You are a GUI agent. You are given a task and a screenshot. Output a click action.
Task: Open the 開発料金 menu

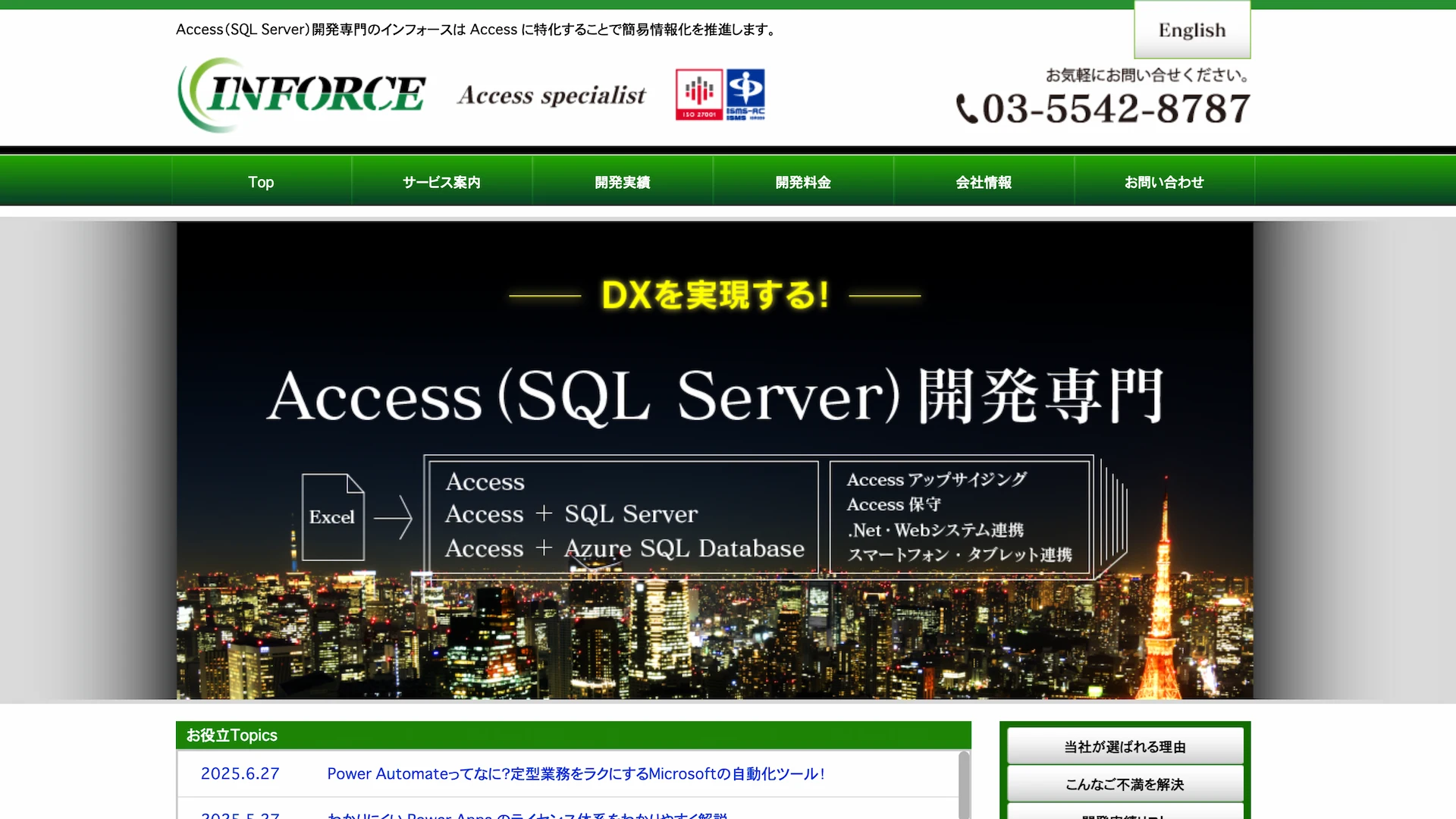[802, 182]
